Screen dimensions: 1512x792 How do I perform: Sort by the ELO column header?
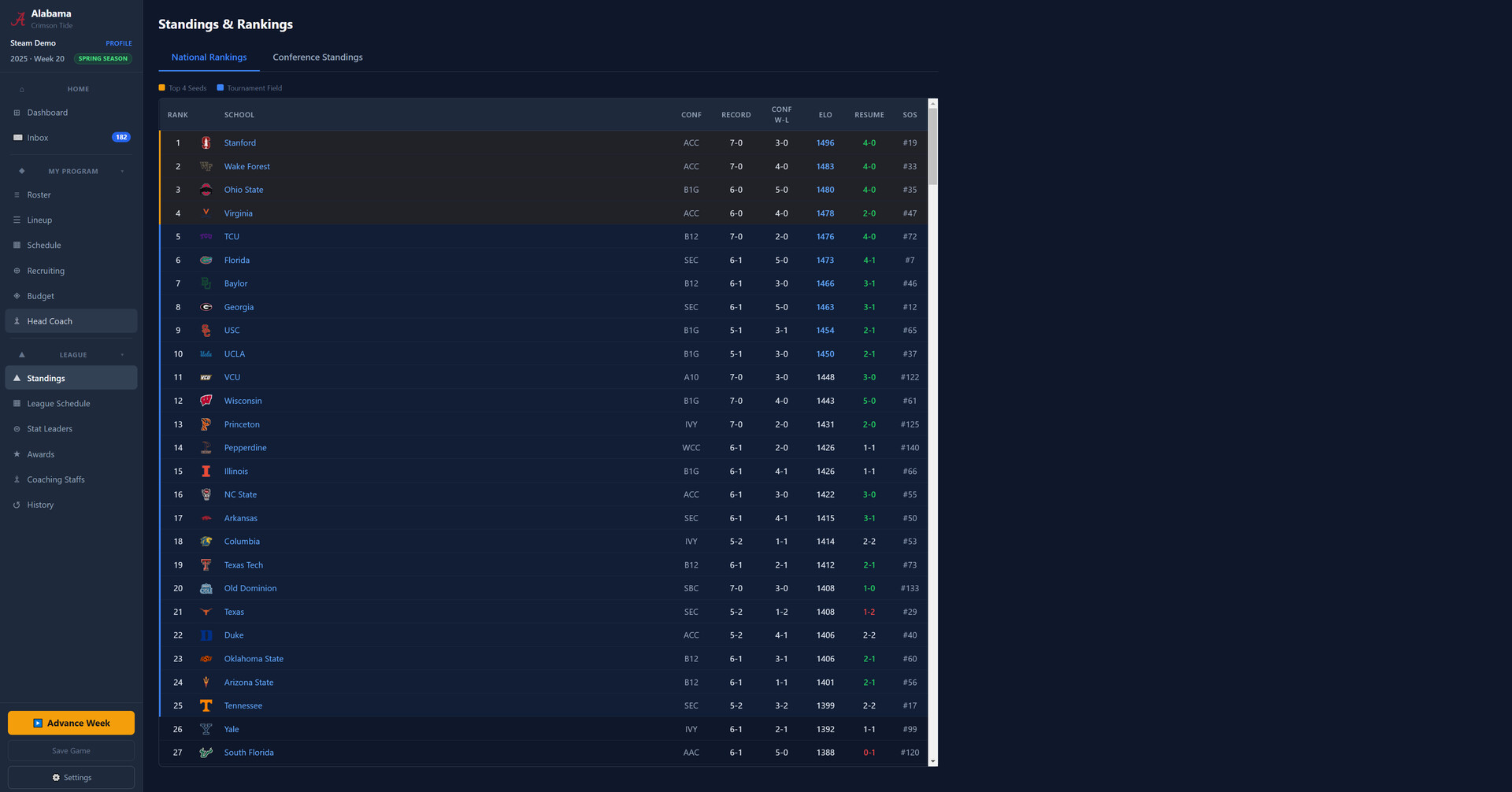(825, 115)
